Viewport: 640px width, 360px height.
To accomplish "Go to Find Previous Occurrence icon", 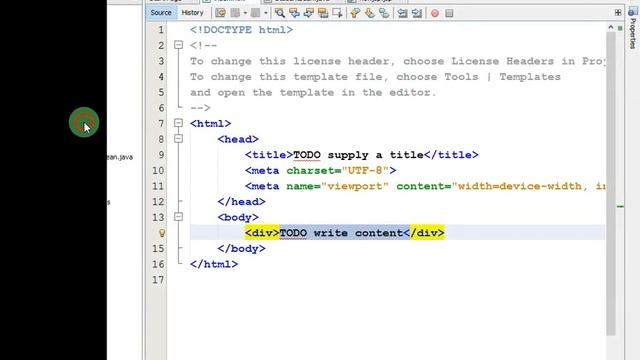I will tap(294, 13).
